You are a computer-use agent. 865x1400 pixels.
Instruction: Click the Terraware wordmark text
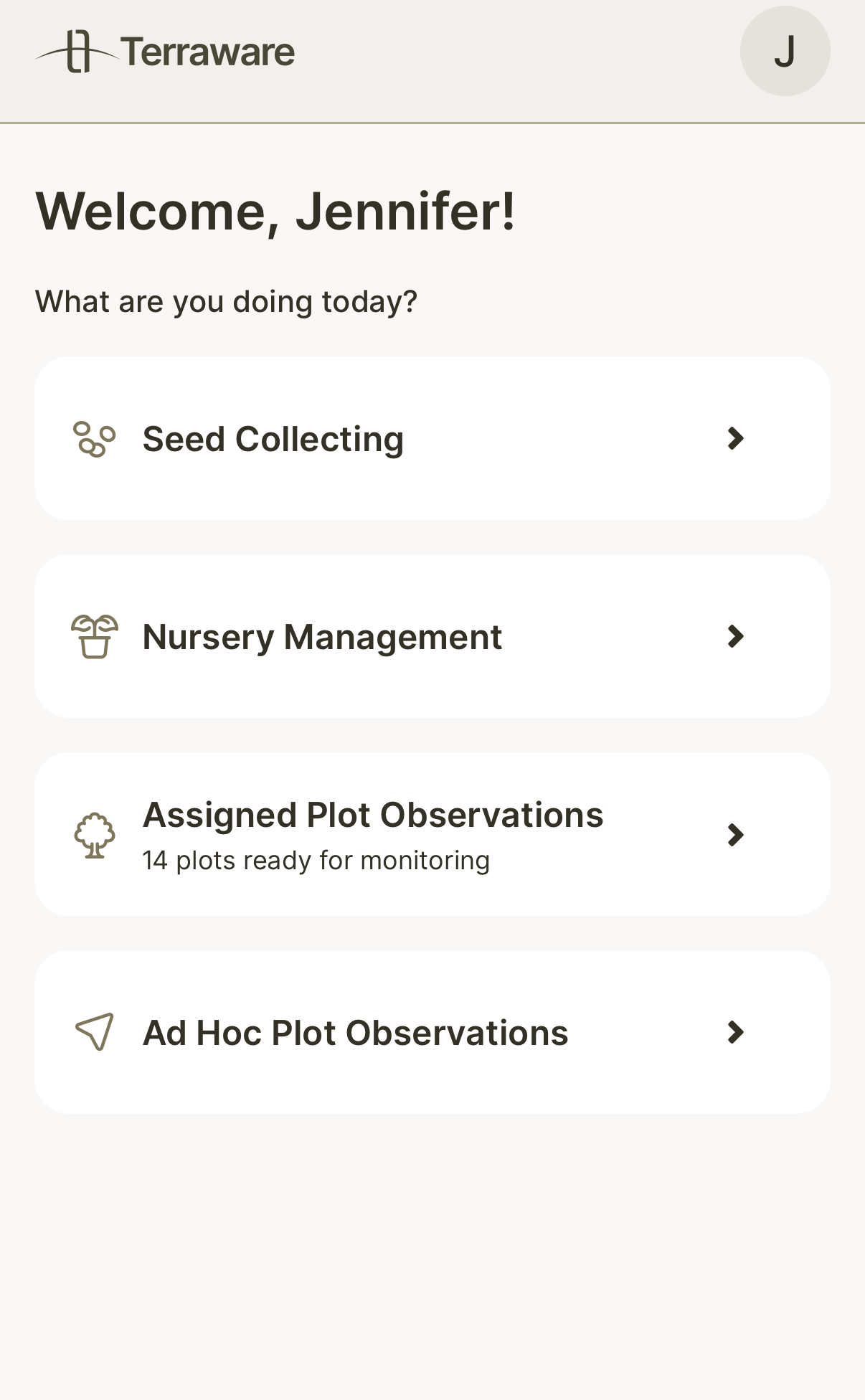[208, 52]
